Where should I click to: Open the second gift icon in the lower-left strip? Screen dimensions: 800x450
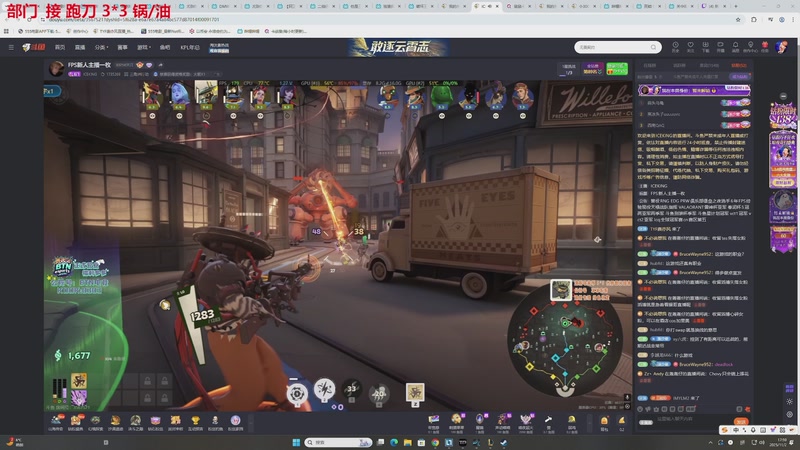click(76, 422)
